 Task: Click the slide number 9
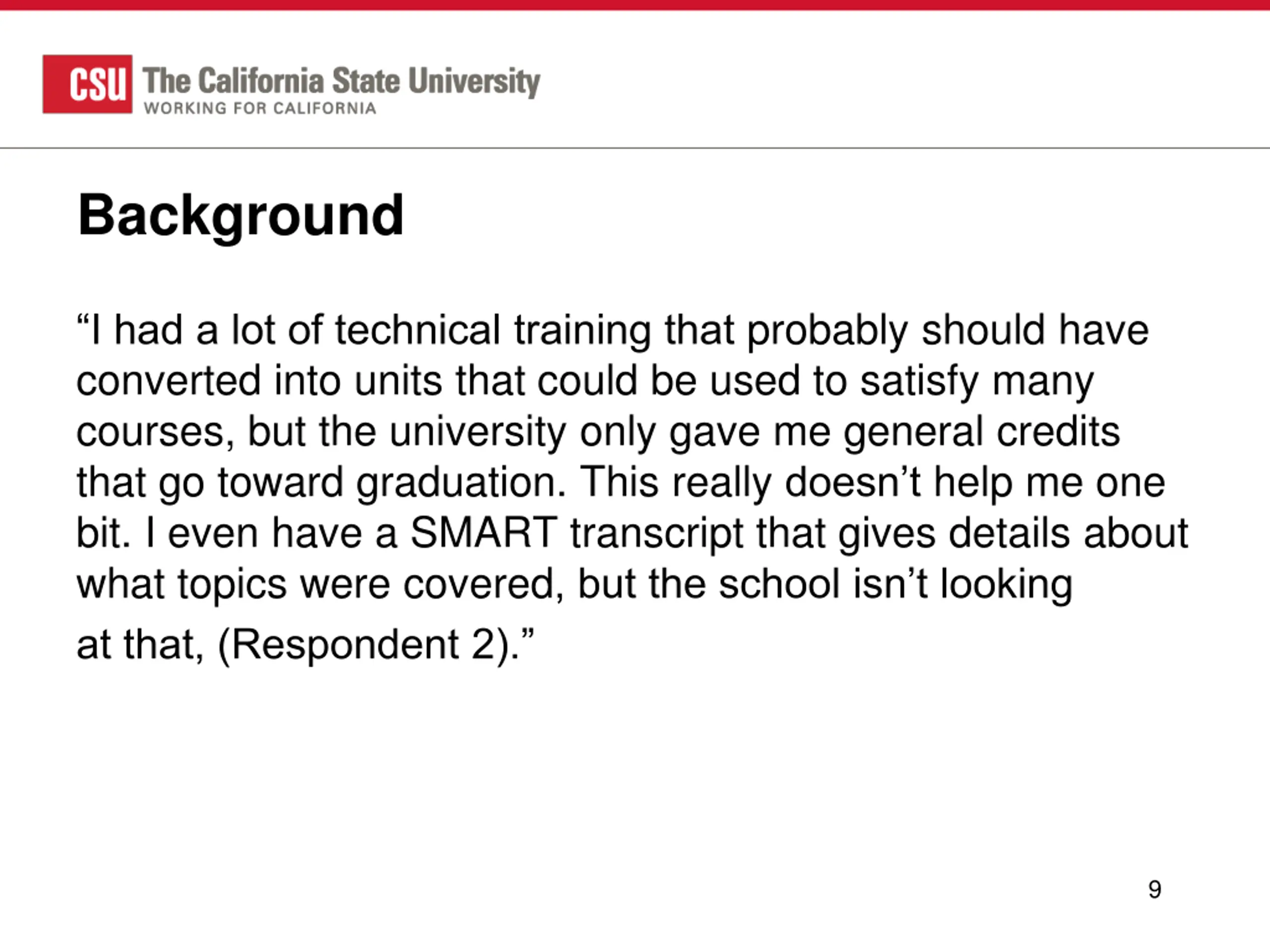[1154, 890]
